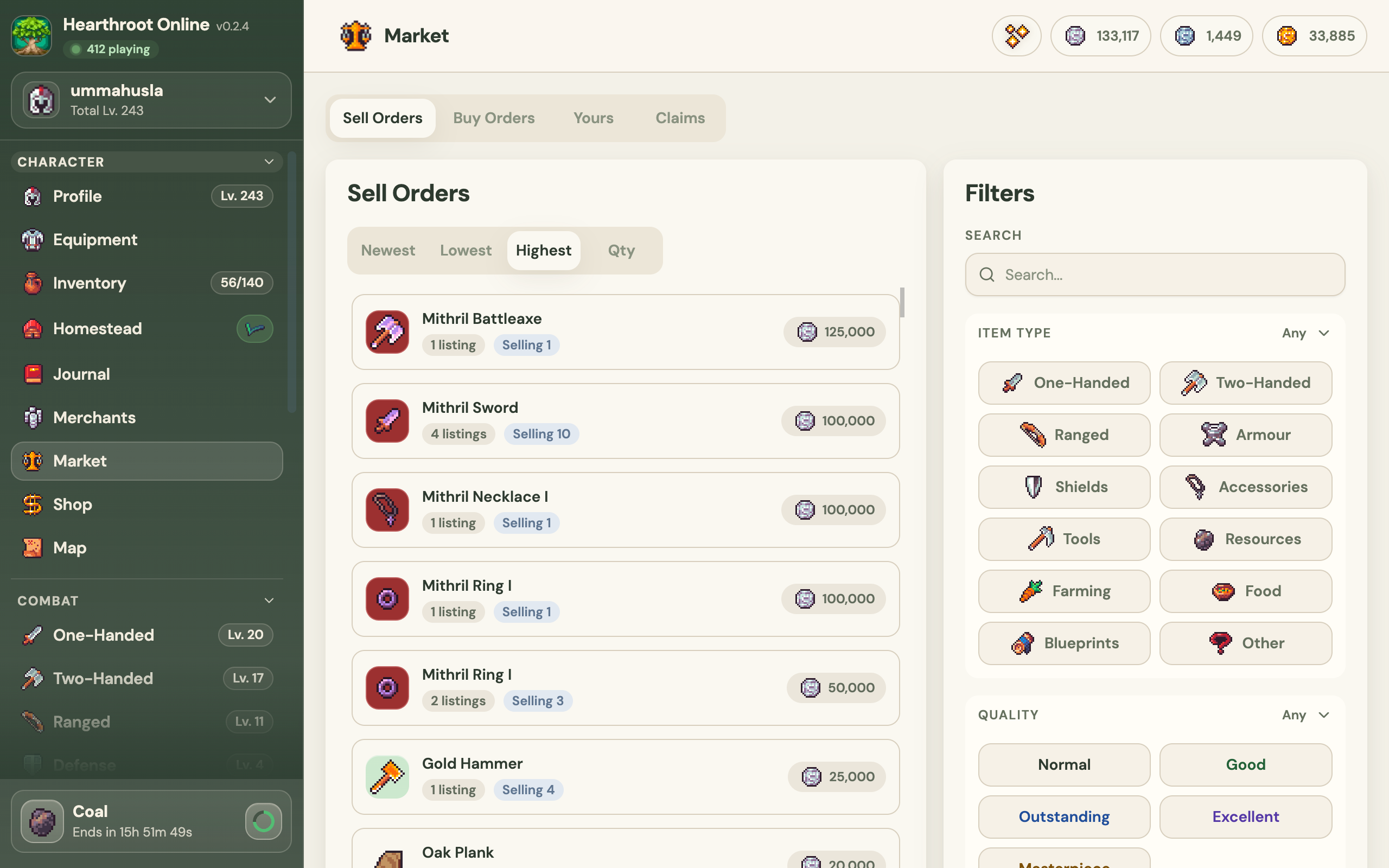Toggle the Resources item type filter
This screenshot has height=868, width=1389.
pos(1246,539)
